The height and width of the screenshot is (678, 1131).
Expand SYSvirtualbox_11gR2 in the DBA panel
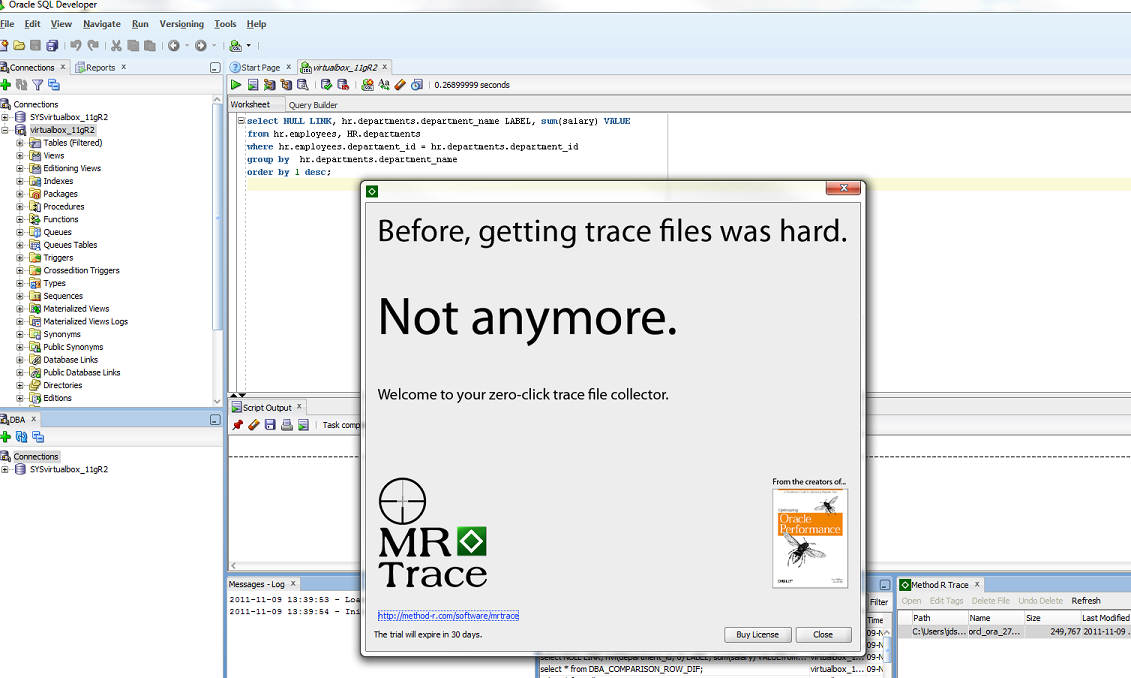[x=5, y=470]
